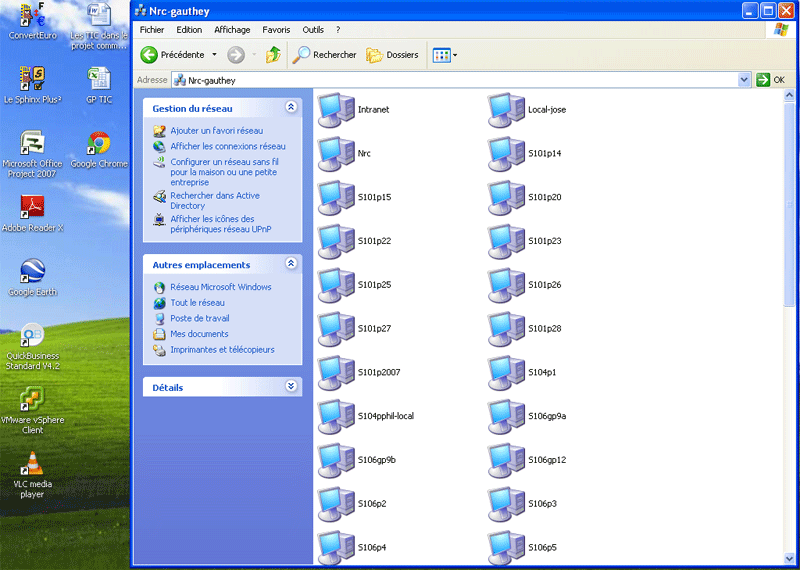Toggle the Dossiers folders pane
This screenshot has height=570, width=800.
392,55
